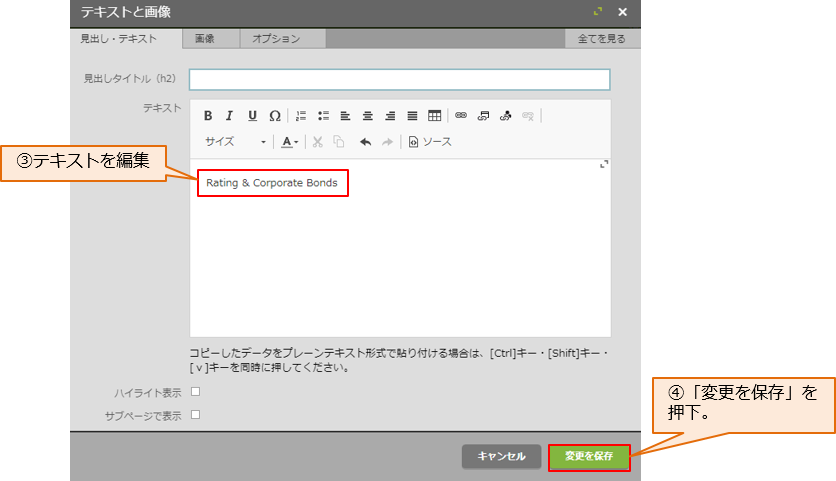Image resolution: width=836 pixels, height=481 pixels.
Task: Cut the selection with the scissors icon
Action: (x=318, y=142)
